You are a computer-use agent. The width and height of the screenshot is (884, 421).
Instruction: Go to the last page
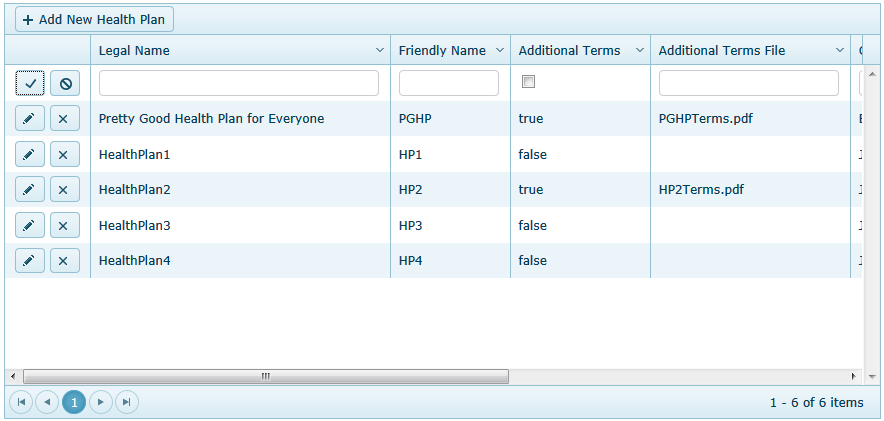coord(126,402)
